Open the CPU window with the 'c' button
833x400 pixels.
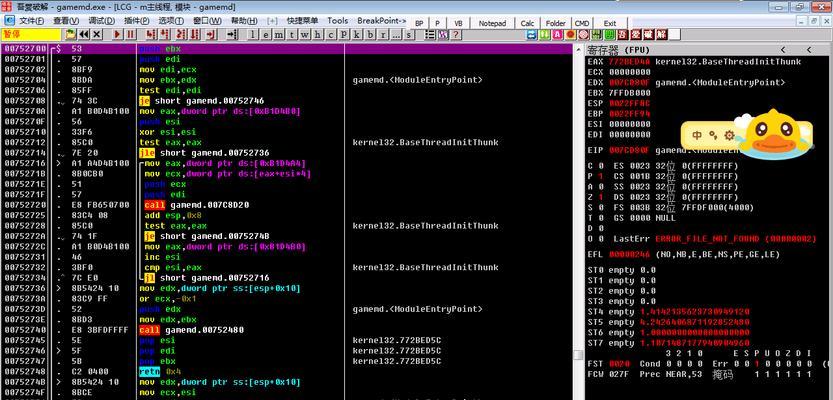pyautogui.click(x=330, y=35)
